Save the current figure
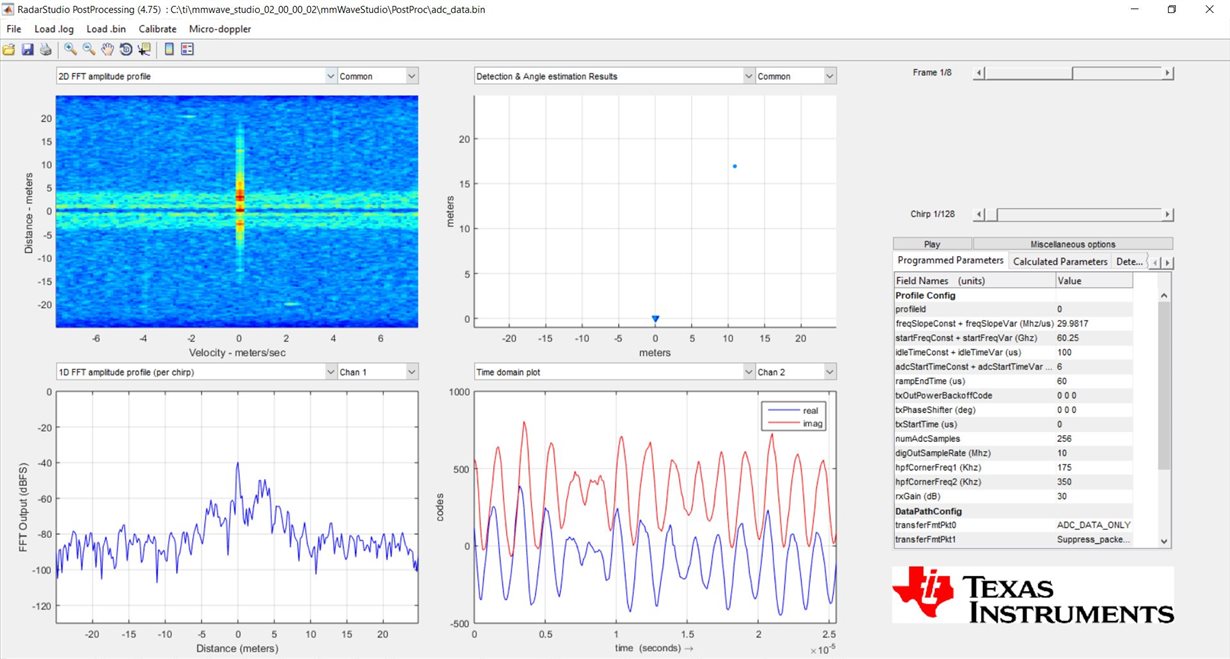Viewport: 1230px width, 659px height. tap(27, 48)
